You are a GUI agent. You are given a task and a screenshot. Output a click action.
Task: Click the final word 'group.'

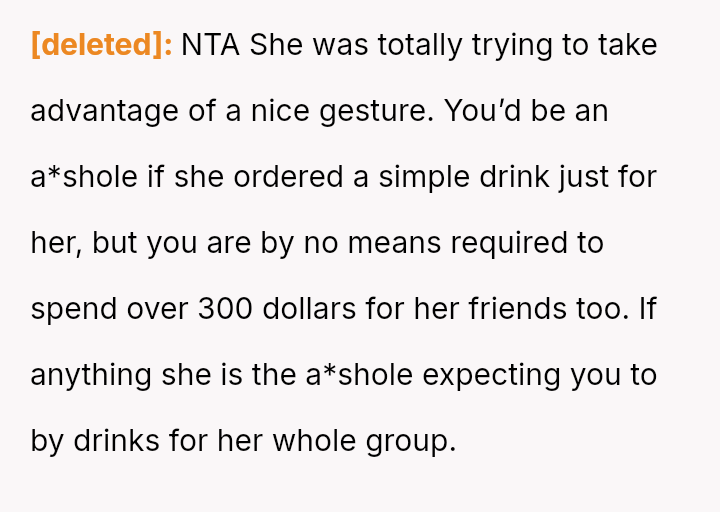click(412, 441)
